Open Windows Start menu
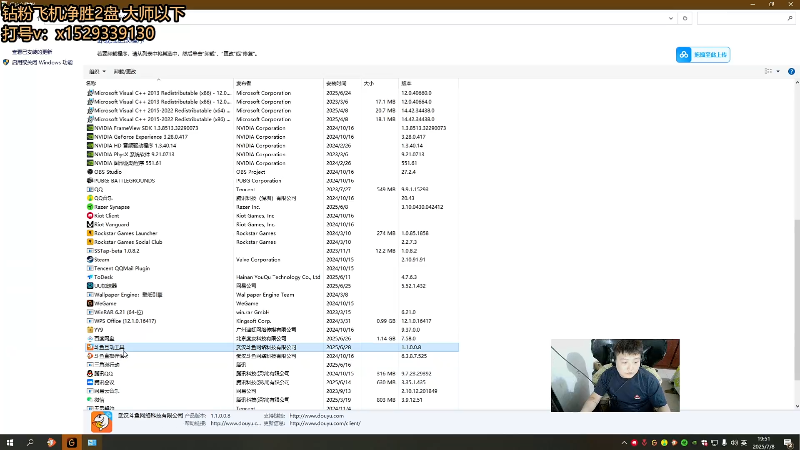 (10, 442)
